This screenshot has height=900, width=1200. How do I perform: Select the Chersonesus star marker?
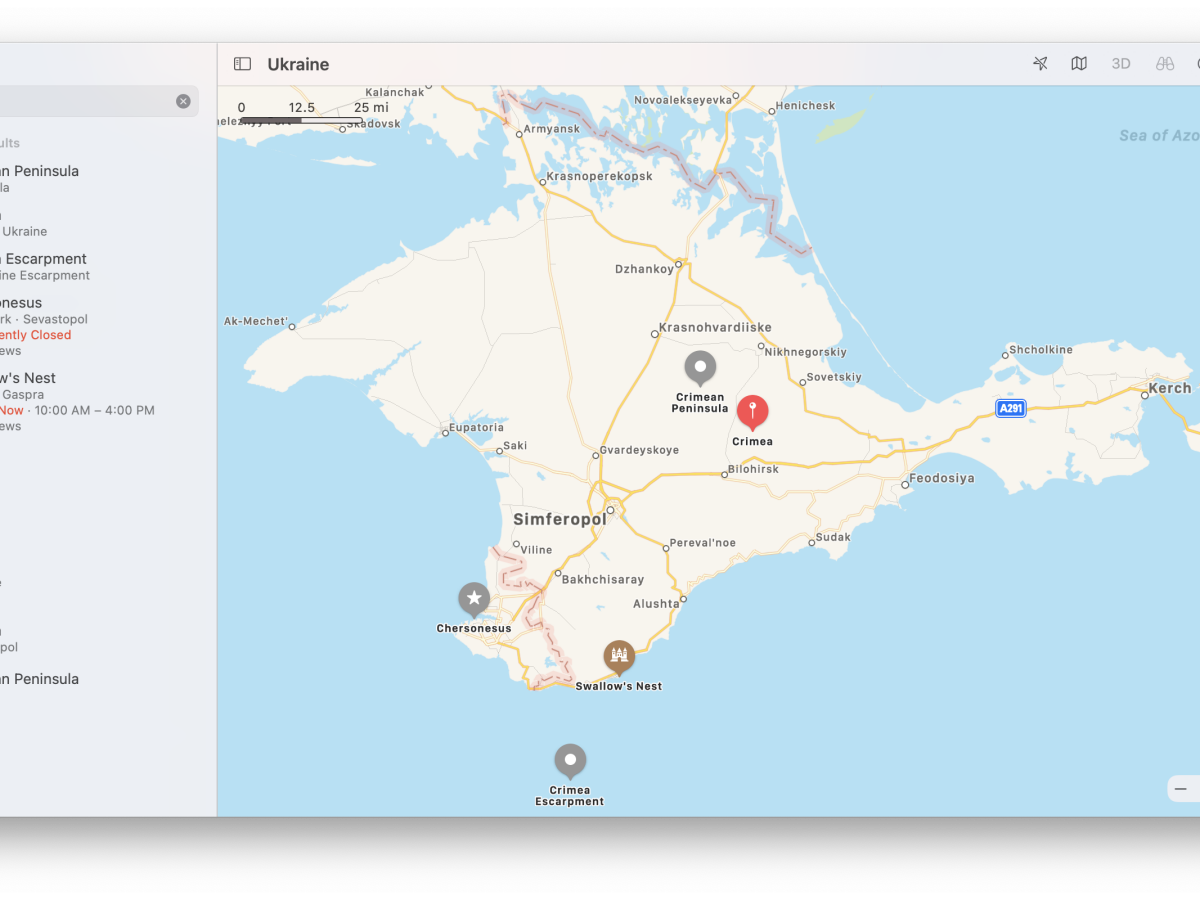click(474, 599)
